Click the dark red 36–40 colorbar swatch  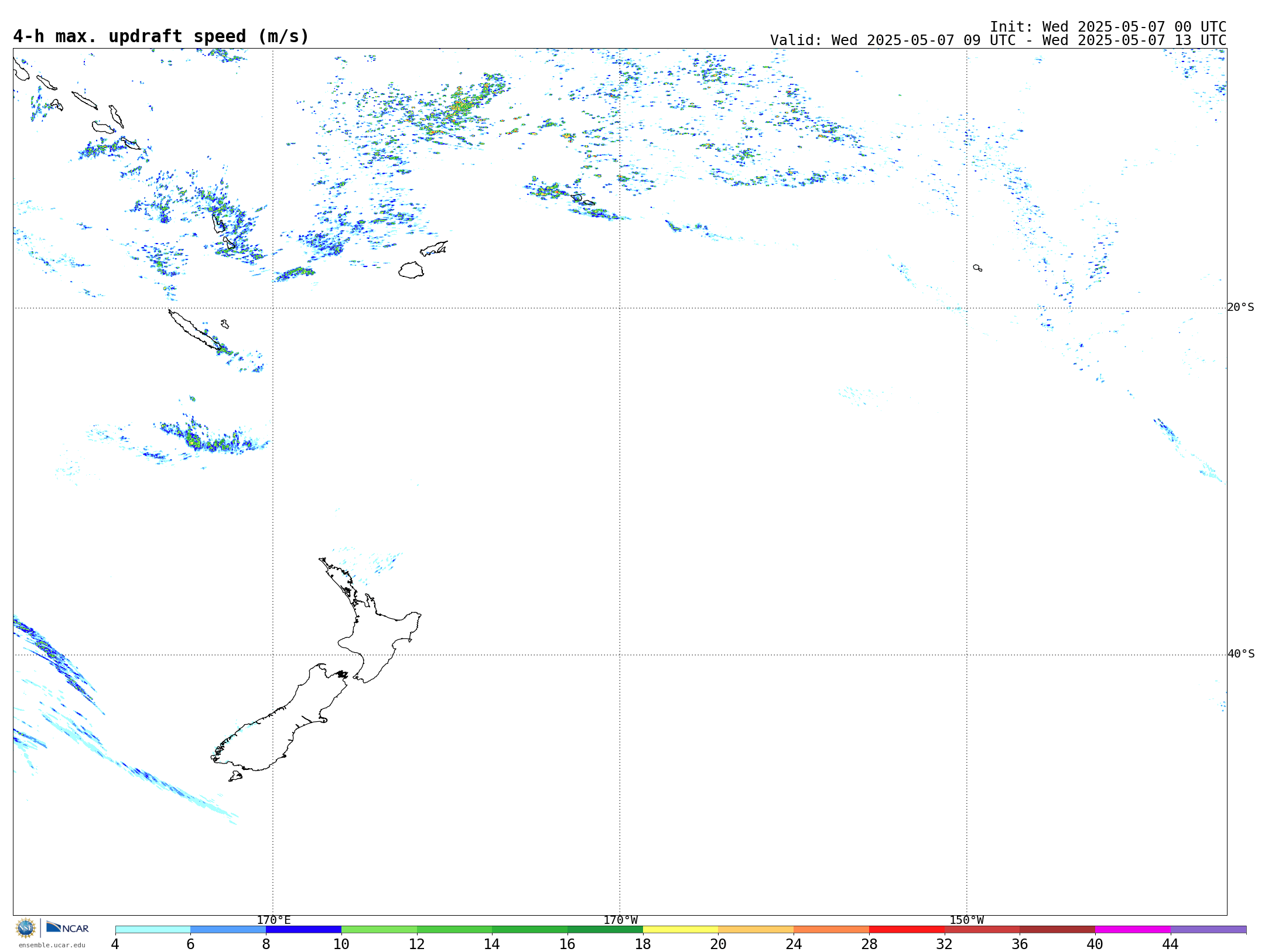1058,930
